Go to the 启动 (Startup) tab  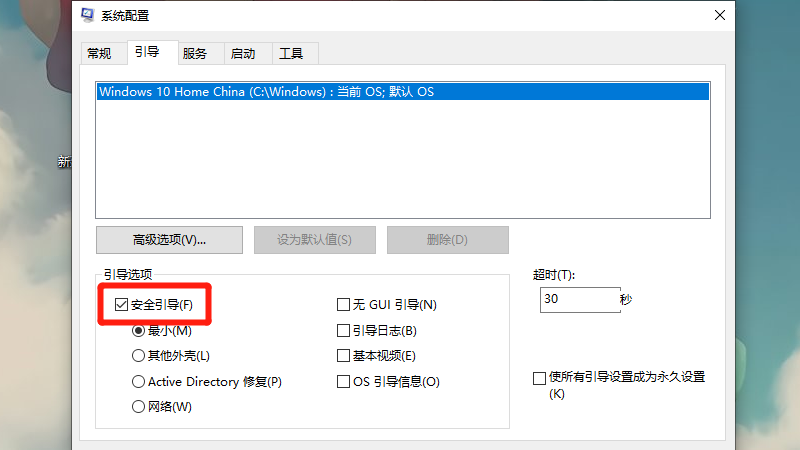[243, 54]
